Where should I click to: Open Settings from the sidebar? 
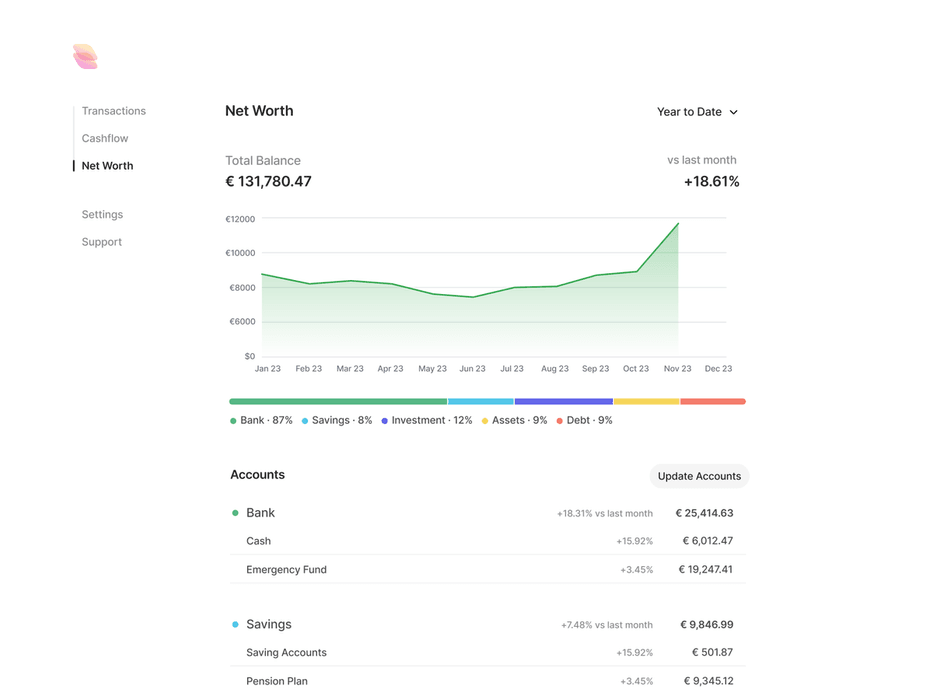point(102,214)
